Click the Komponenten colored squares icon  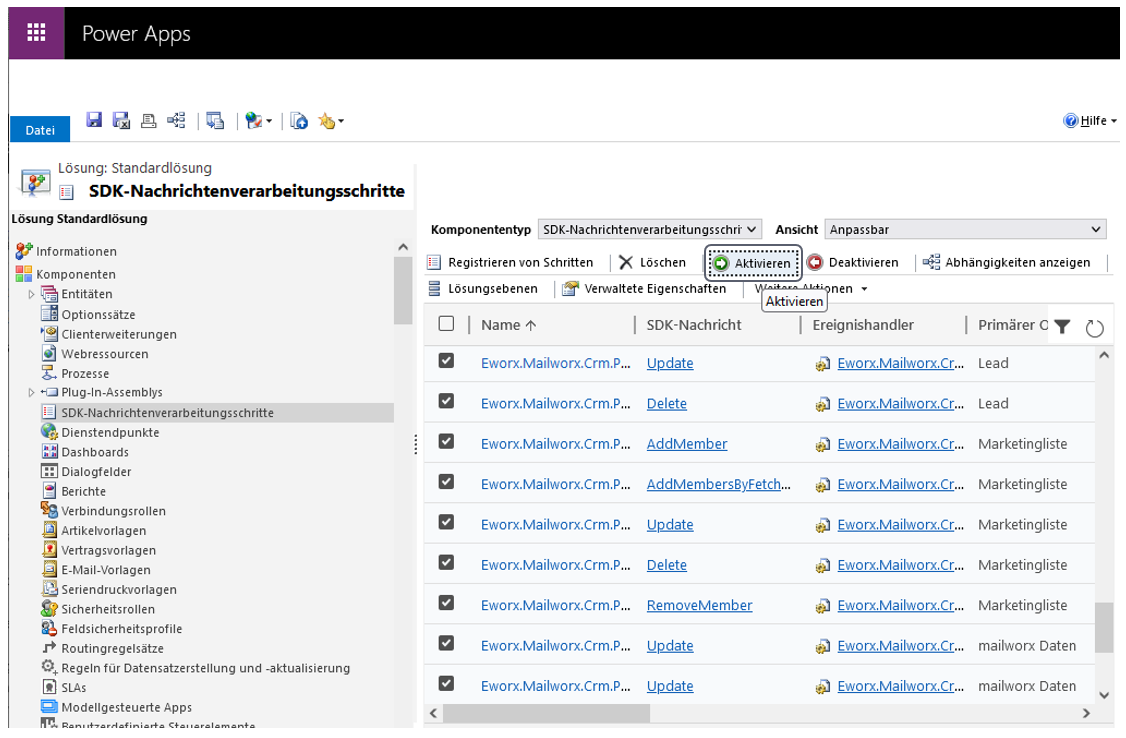tap(24, 274)
